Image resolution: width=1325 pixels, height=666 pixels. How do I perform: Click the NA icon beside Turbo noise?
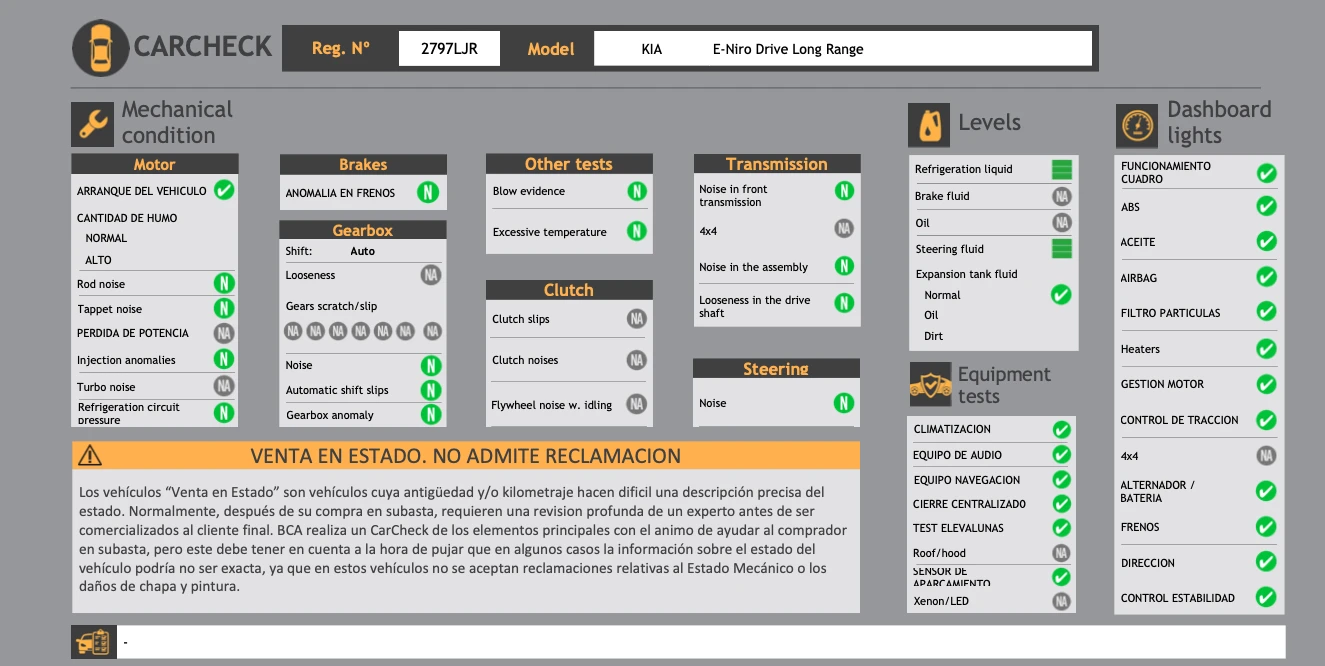coord(223,386)
